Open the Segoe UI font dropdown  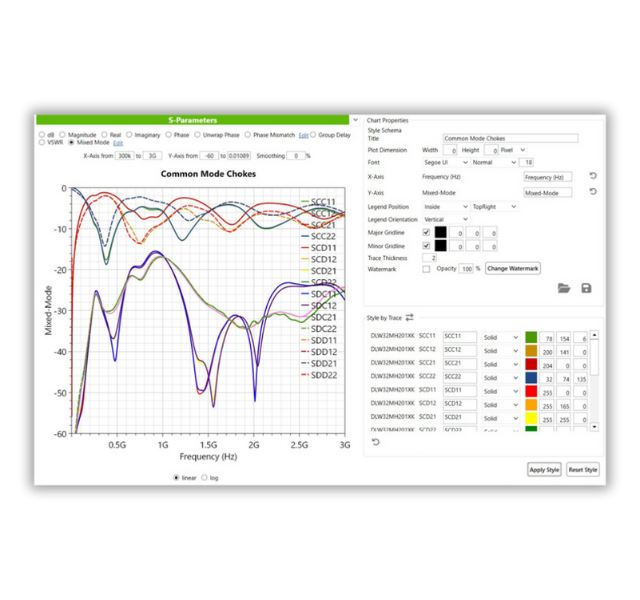tap(446, 162)
